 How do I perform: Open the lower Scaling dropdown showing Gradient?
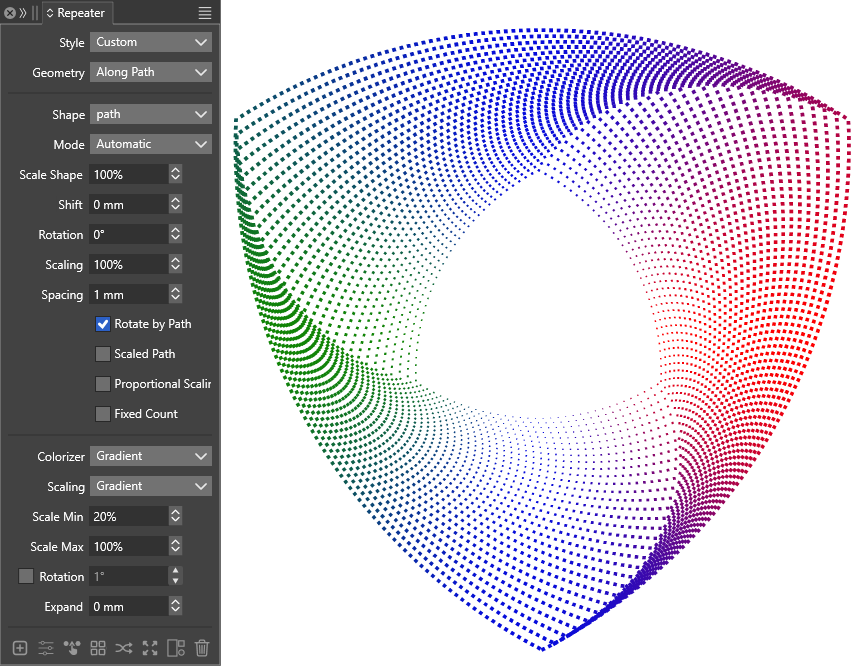tap(151, 486)
